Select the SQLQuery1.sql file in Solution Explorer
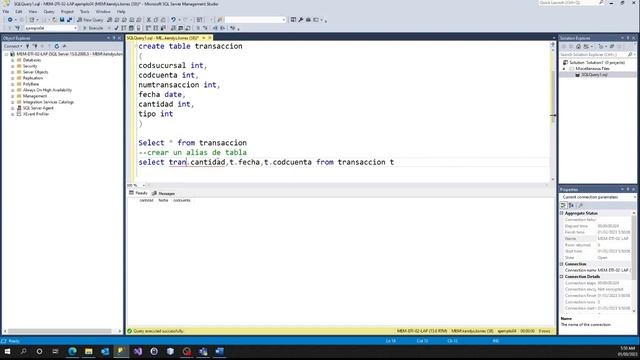Viewport: 640px width, 360px height. [594, 75]
